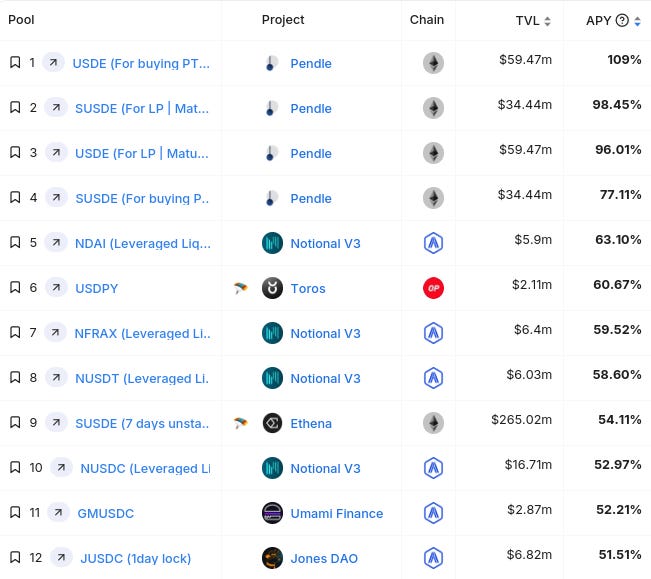Open the Jones DAO project link
The height and width of the screenshot is (579, 651).
pos(324,558)
